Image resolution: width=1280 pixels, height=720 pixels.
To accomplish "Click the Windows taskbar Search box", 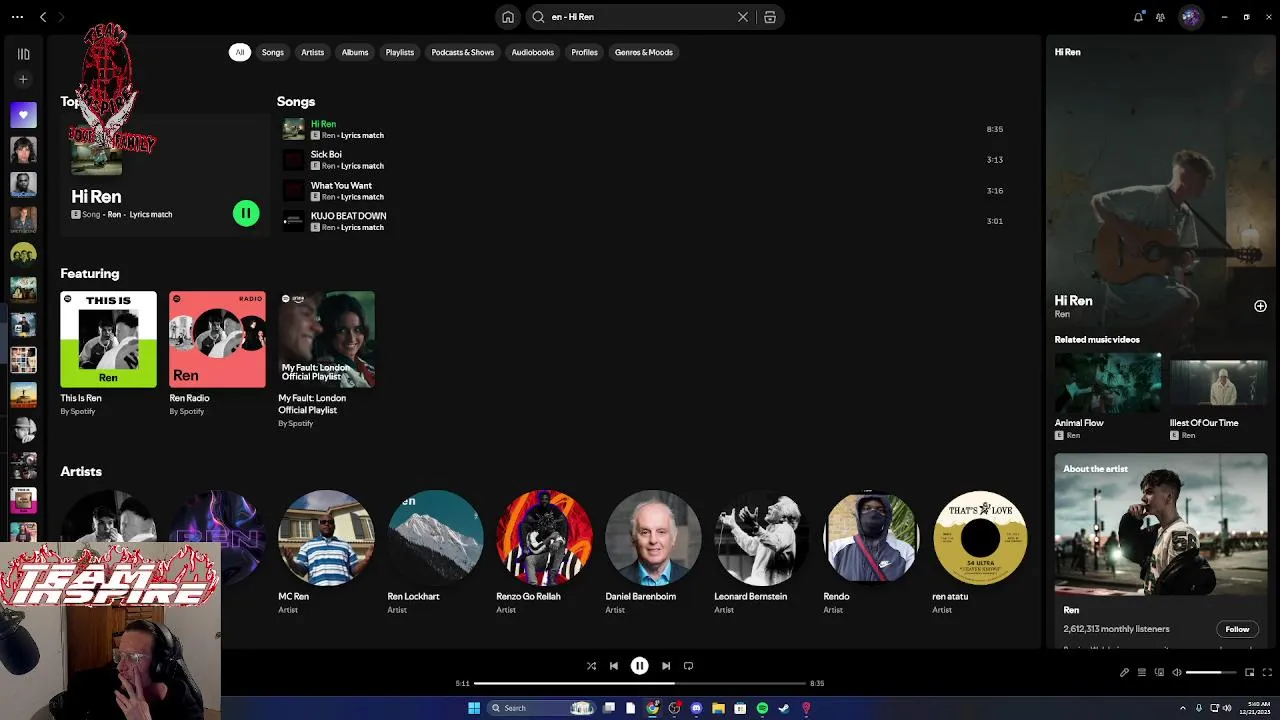I will pos(540,708).
